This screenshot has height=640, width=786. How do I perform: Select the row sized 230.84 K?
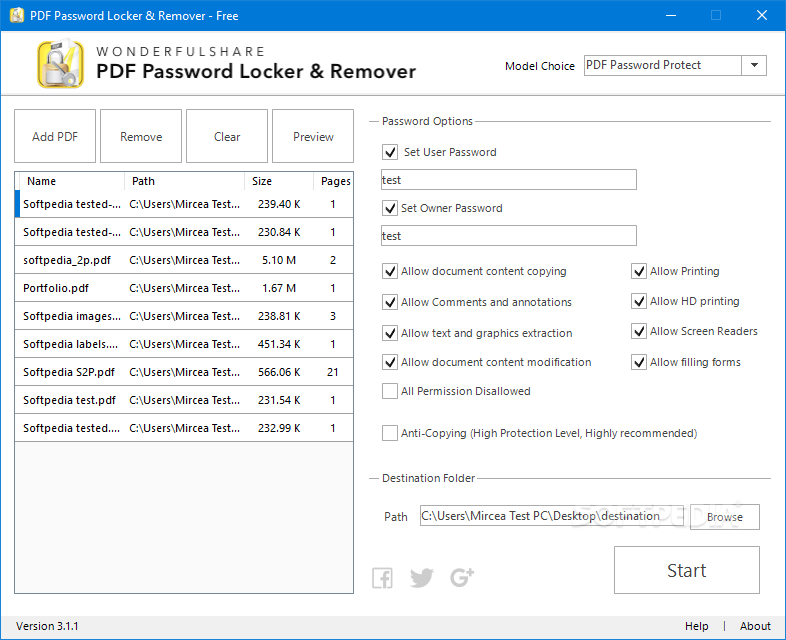point(184,232)
